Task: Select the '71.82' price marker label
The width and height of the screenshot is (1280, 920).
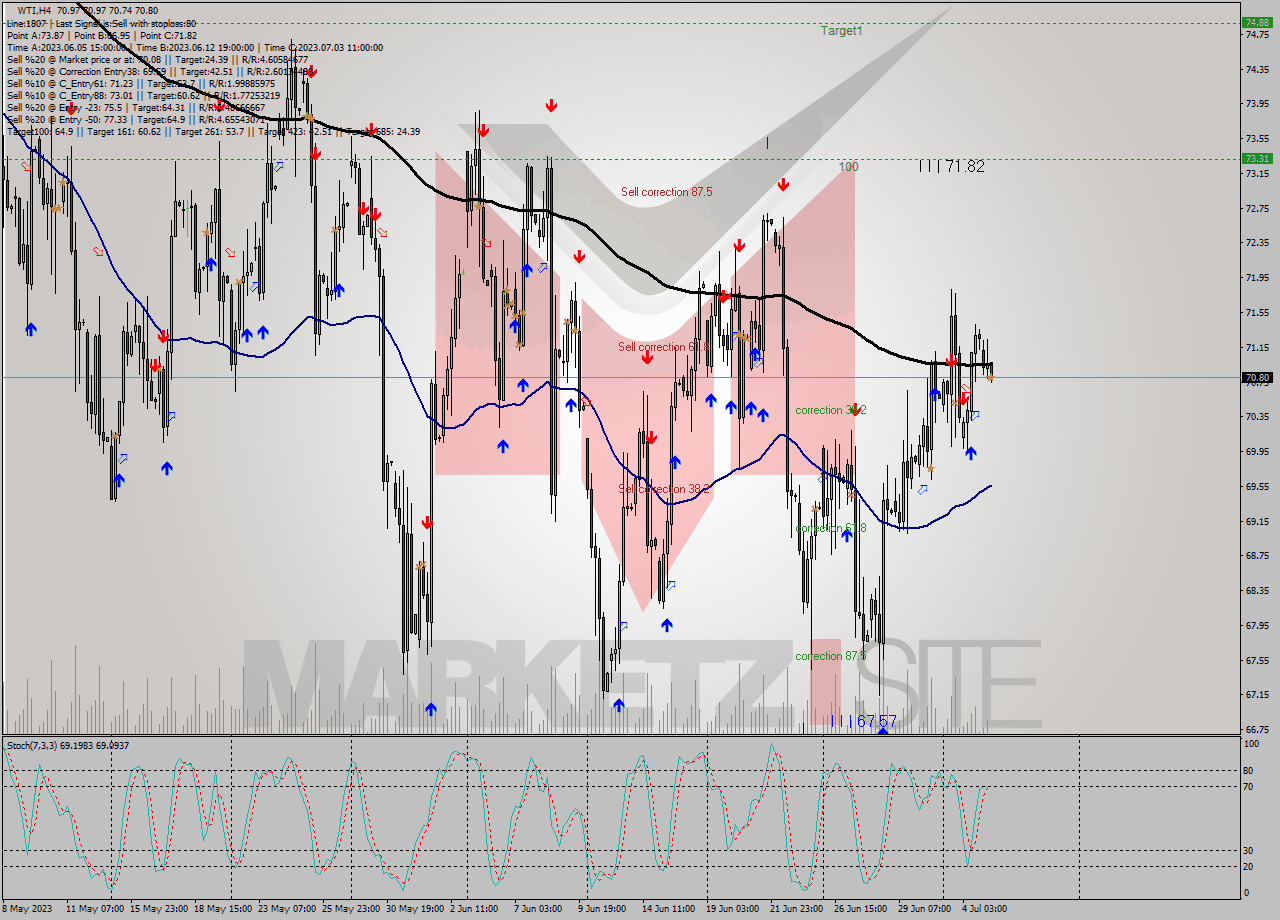Action: pos(951,167)
